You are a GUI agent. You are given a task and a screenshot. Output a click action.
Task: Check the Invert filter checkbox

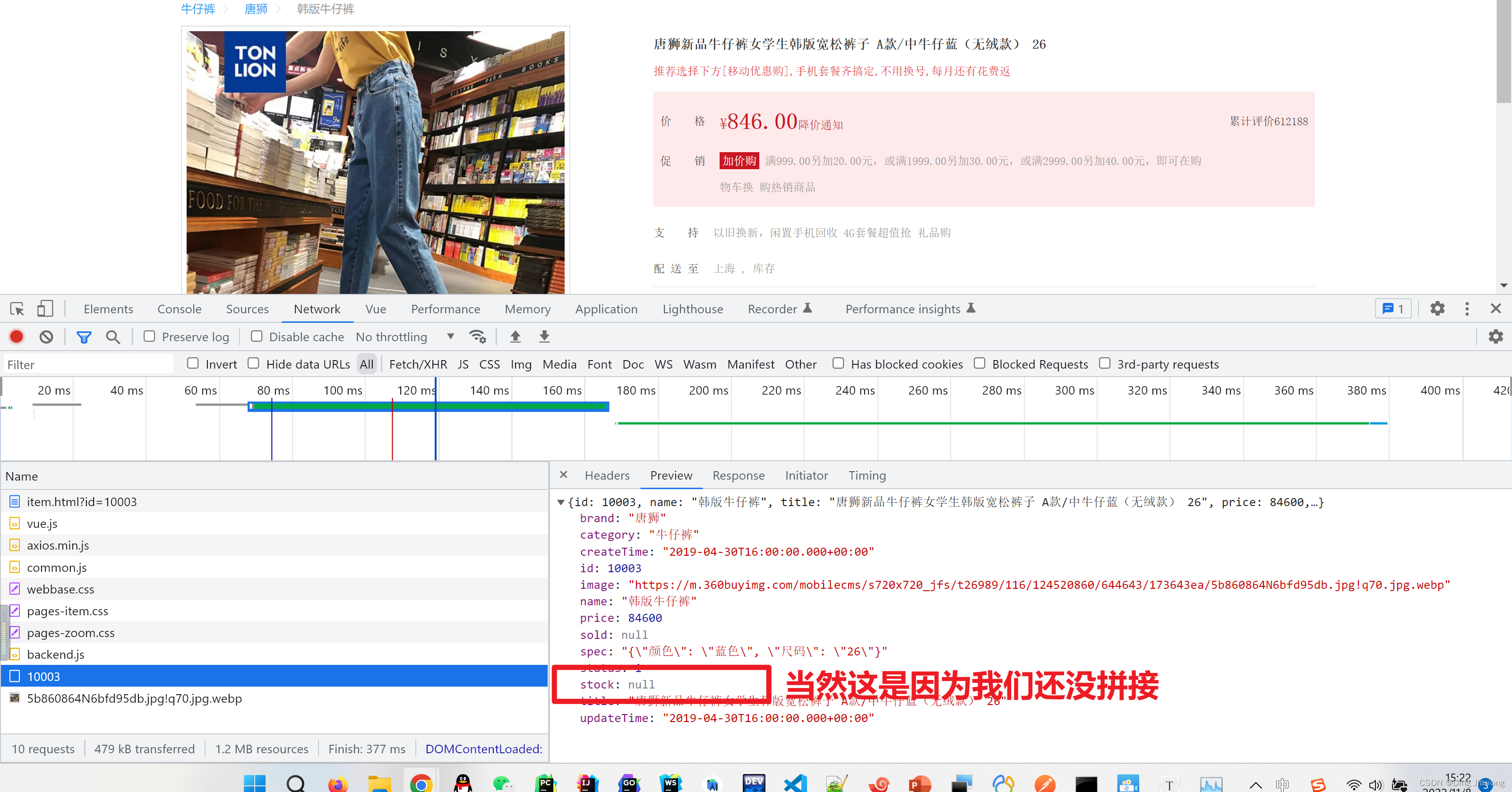pyautogui.click(x=192, y=363)
